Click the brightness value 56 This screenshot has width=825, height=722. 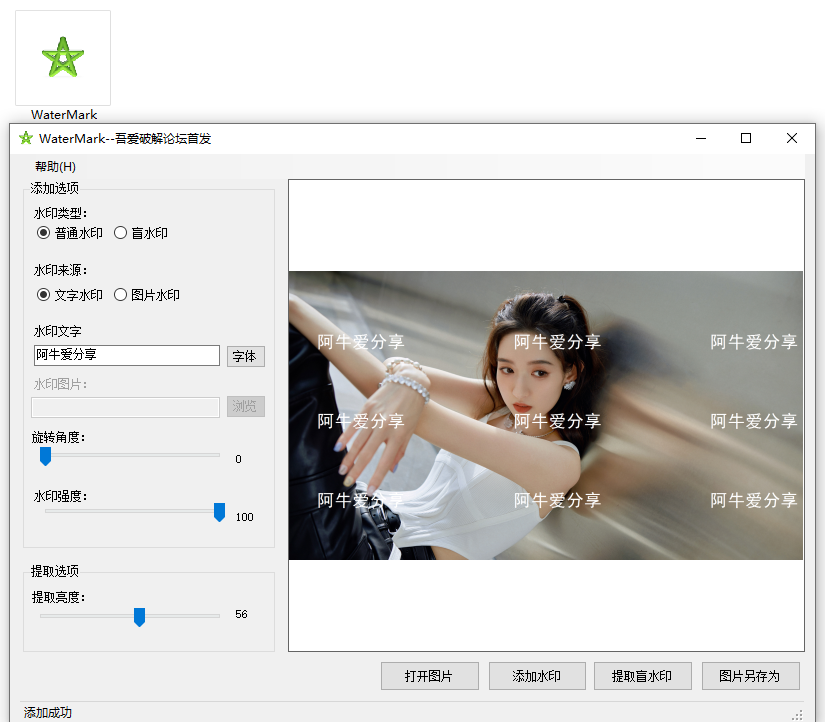click(242, 614)
